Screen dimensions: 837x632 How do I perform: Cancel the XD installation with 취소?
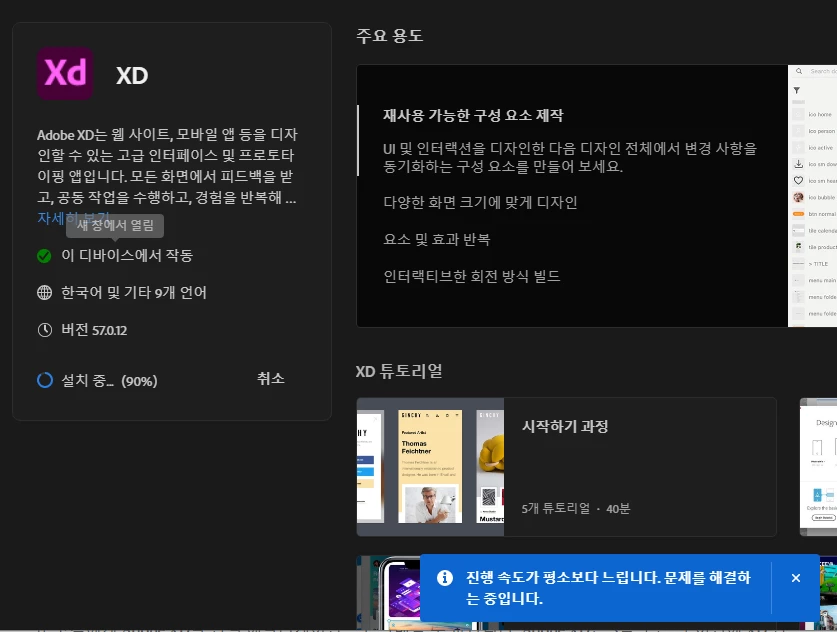271,378
